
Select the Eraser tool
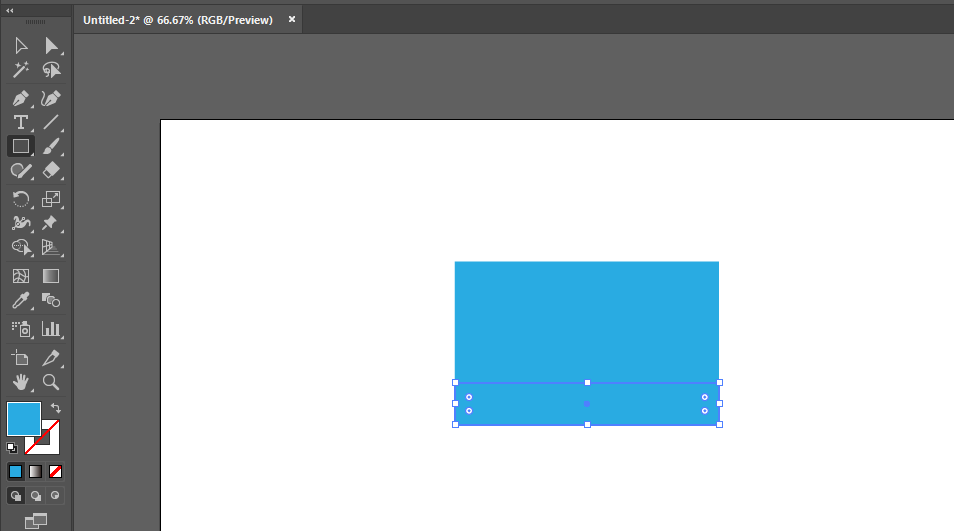(x=51, y=171)
